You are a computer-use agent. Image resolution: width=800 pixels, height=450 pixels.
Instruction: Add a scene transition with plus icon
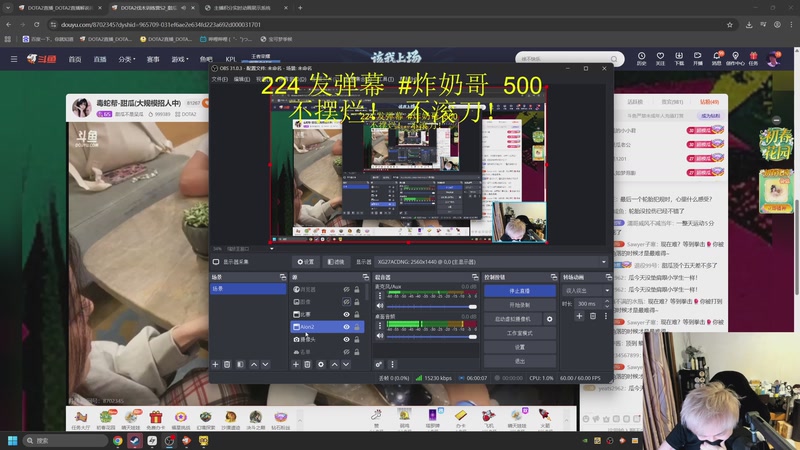click(579, 316)
